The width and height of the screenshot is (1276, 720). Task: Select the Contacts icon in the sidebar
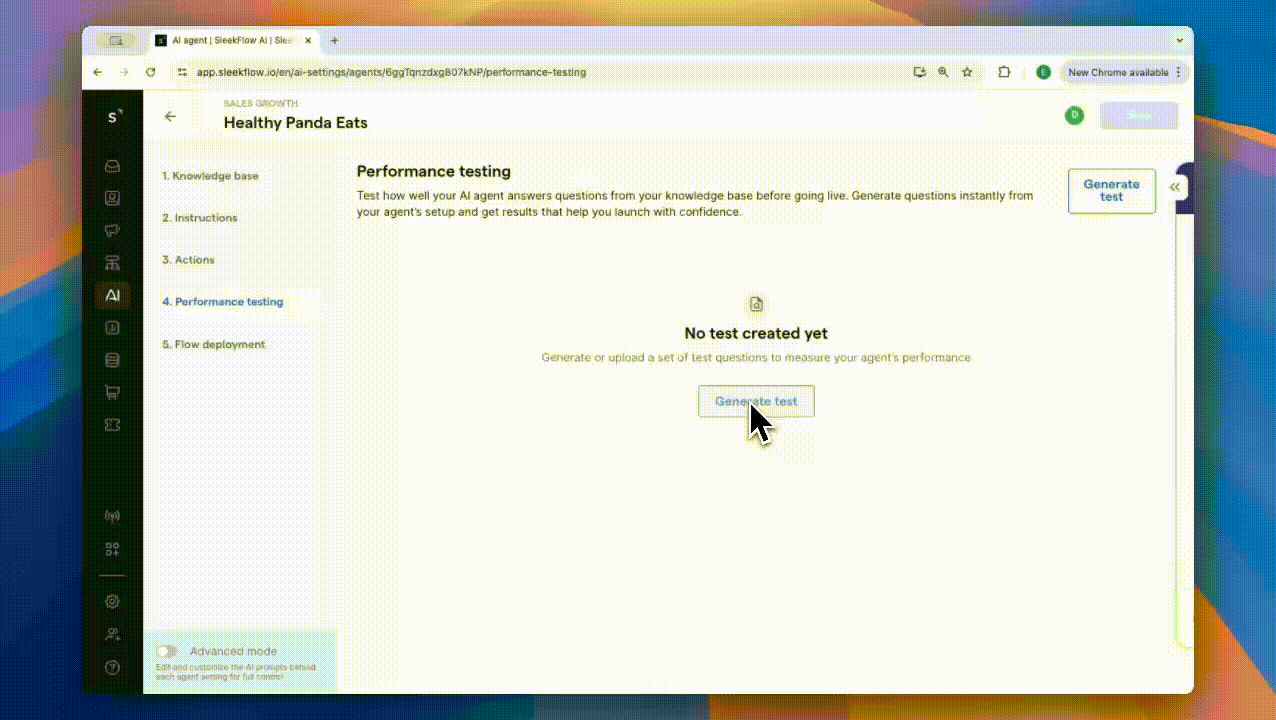[112, 198]
